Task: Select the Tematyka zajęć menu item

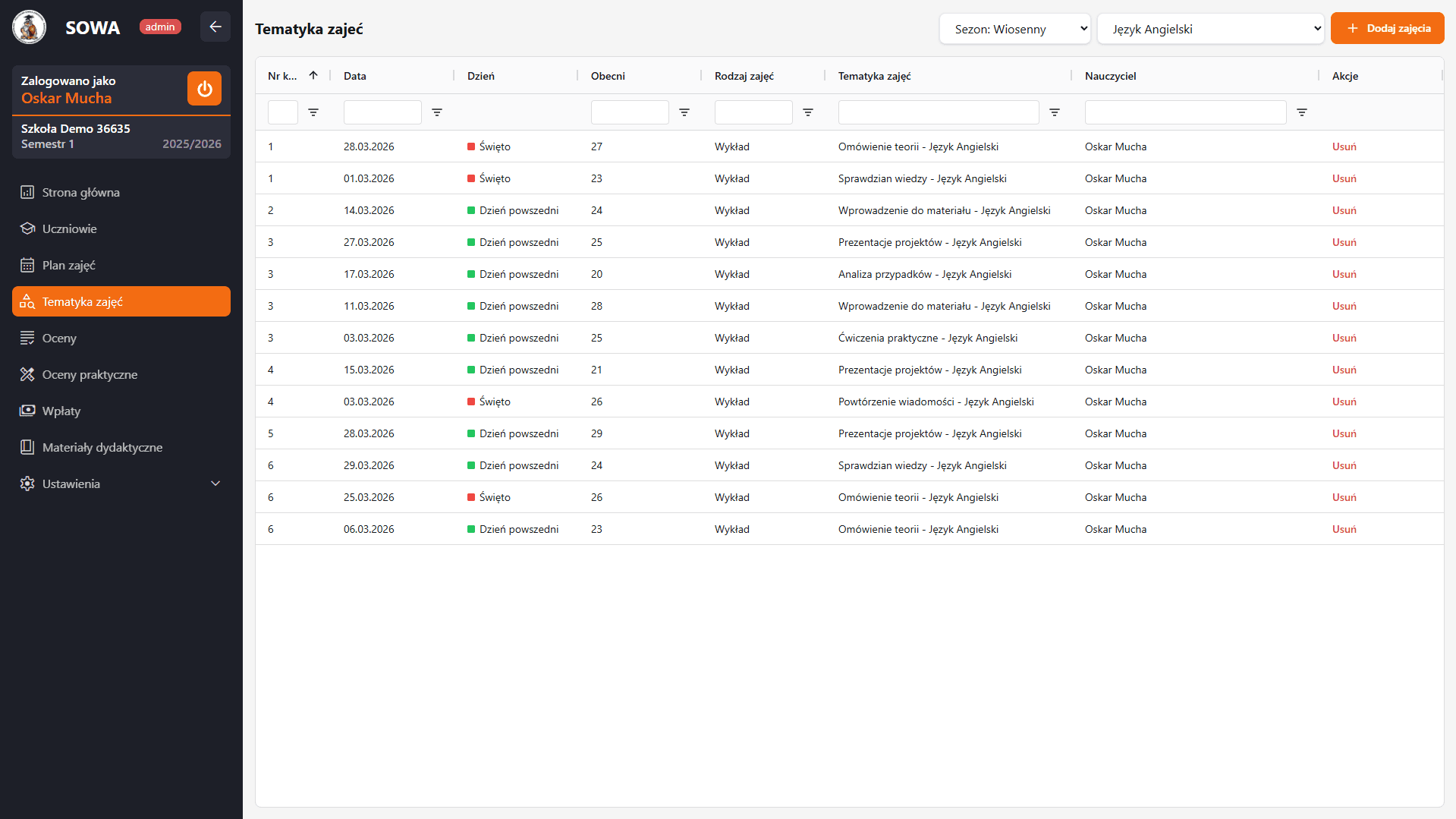Action: point(83,301)
